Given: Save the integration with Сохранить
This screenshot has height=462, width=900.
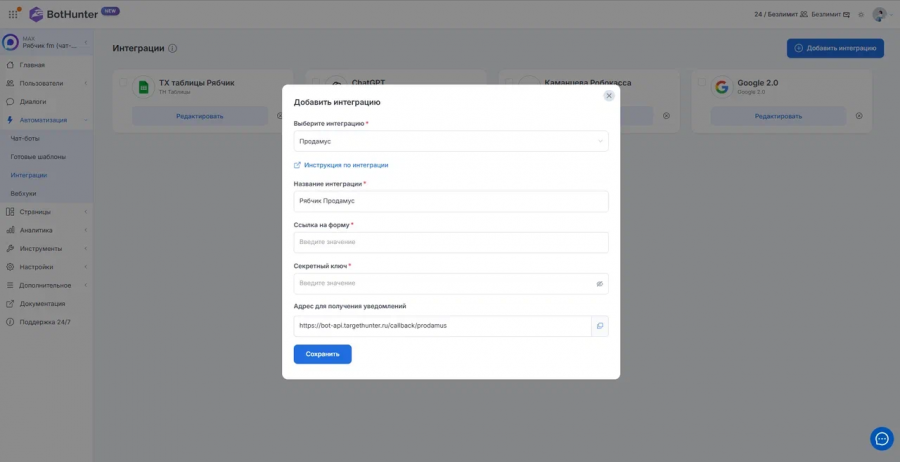Looking at the screenshot, I should pyautogui.click(x=323, y=354).
